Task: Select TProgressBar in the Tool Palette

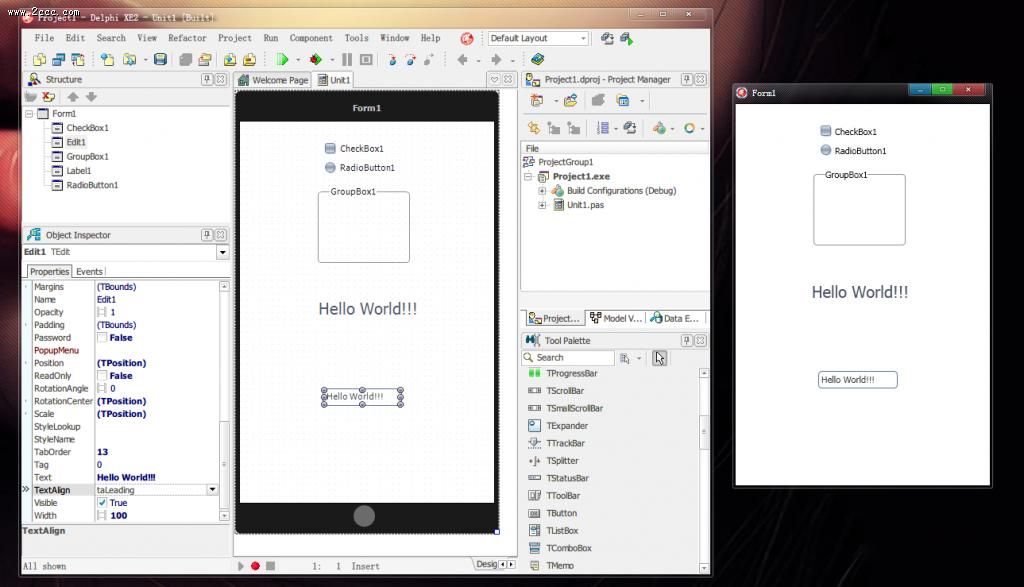Action: [564, 373]
